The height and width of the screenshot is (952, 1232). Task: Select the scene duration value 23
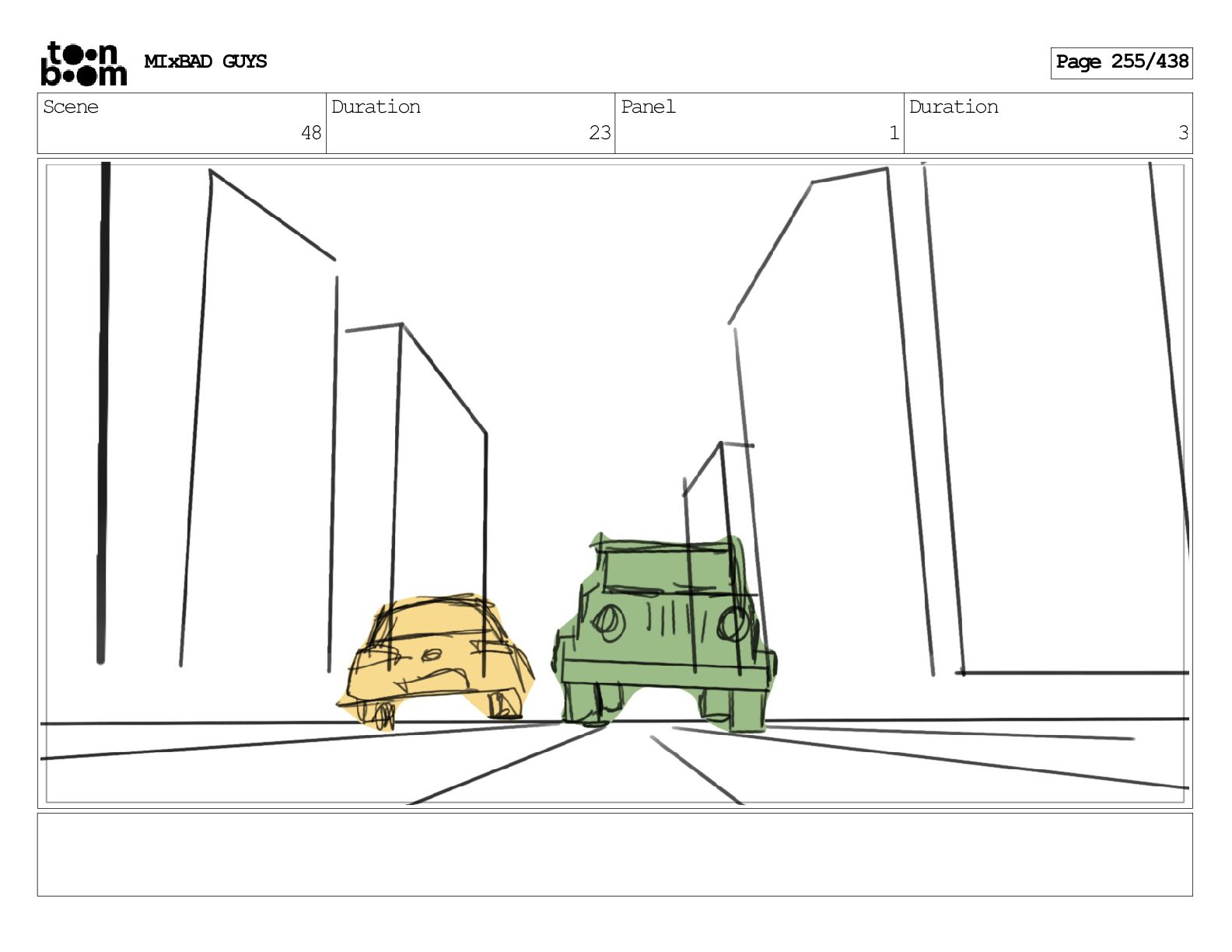(x=600, y=133)
